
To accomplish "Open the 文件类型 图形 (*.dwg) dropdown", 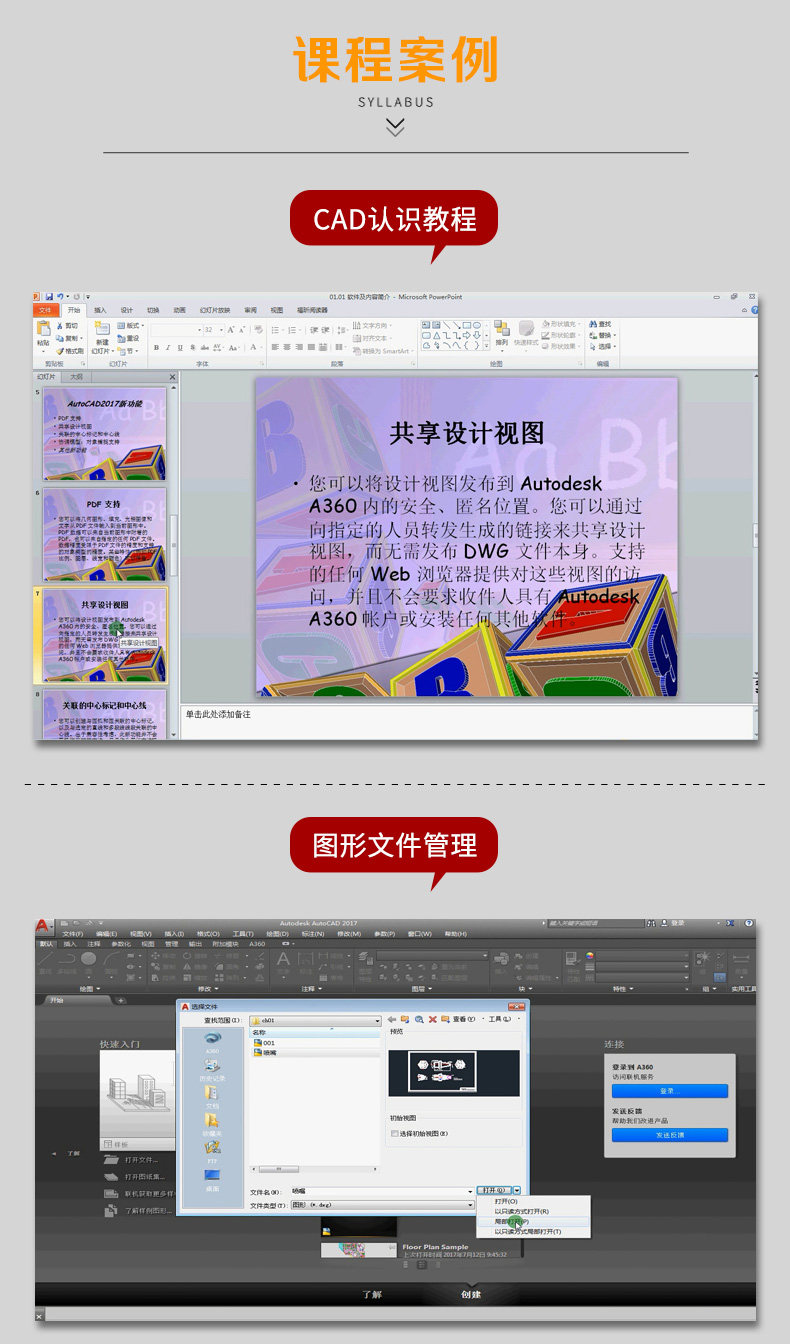I will (382, 1205).
